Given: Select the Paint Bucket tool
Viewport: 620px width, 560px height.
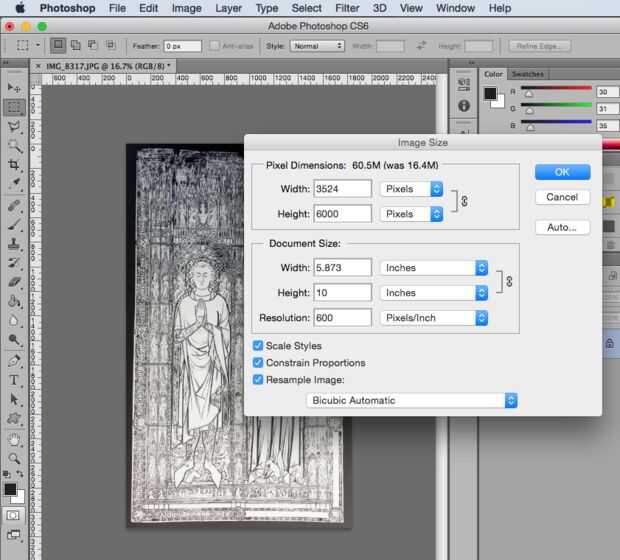Looking at the screenshot, I should coord(14,301).
